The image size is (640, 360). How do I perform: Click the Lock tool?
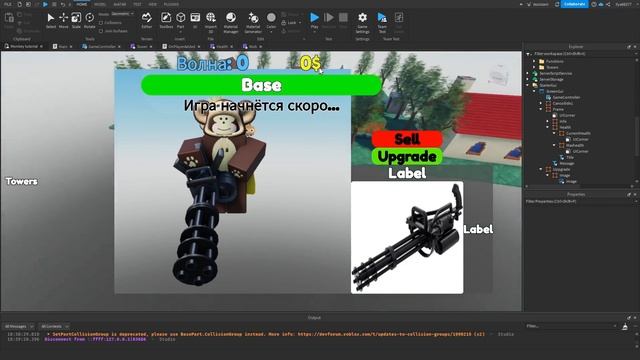pyautogui.click(x=291, y=23)
